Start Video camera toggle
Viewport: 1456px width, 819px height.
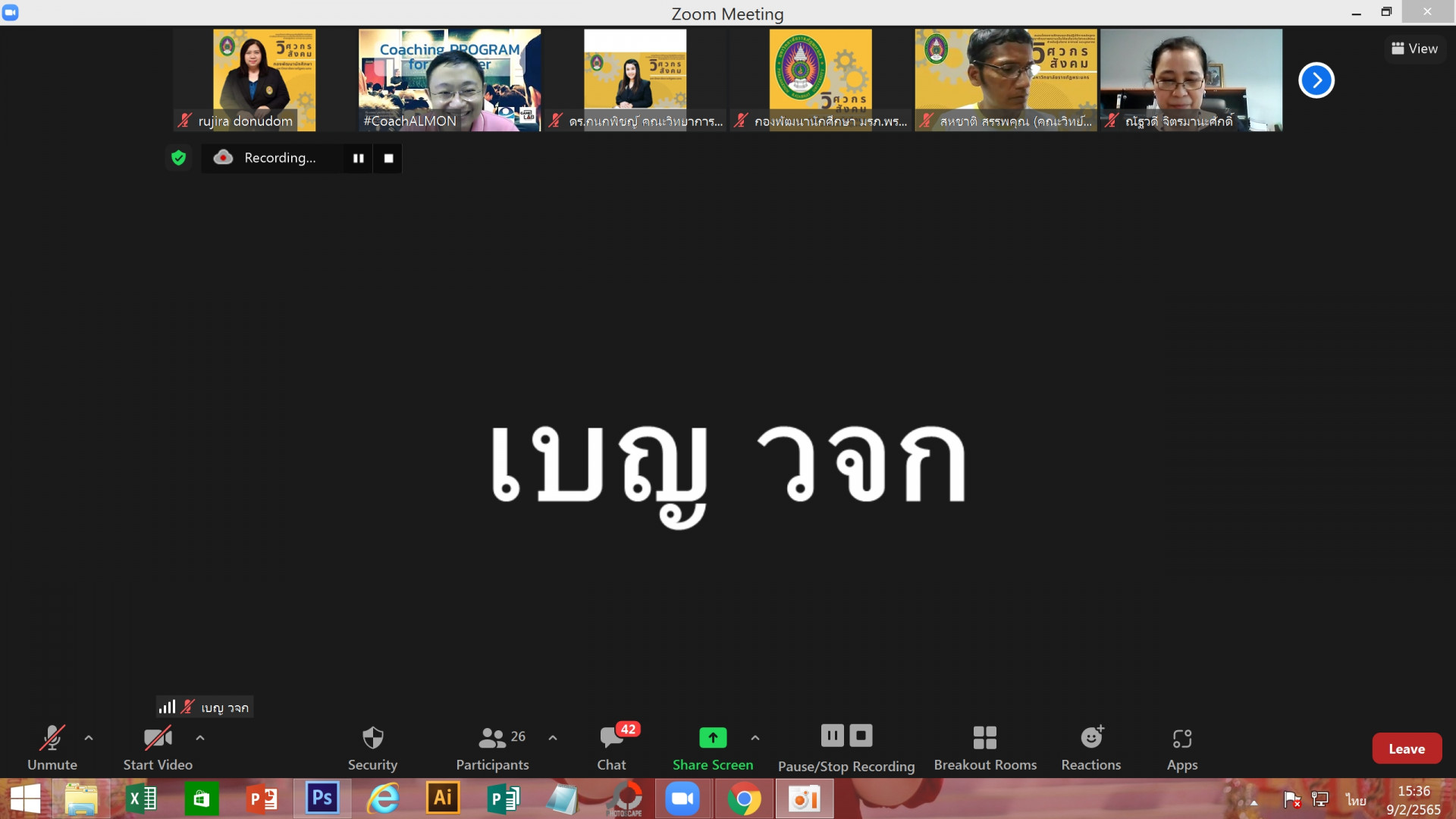coord(158,748)
